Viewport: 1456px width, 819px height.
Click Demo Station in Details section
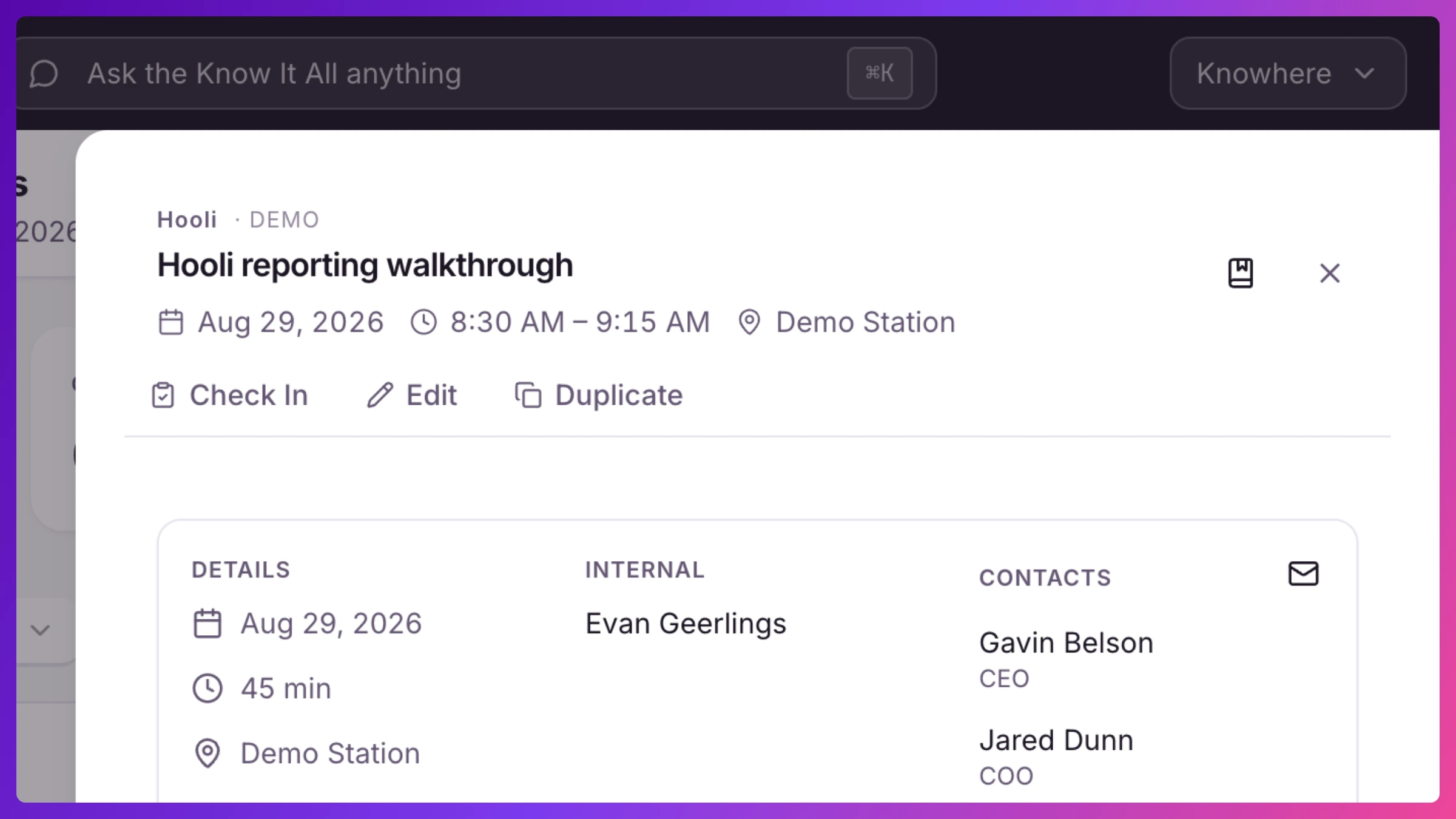click(x=331, y=753)
